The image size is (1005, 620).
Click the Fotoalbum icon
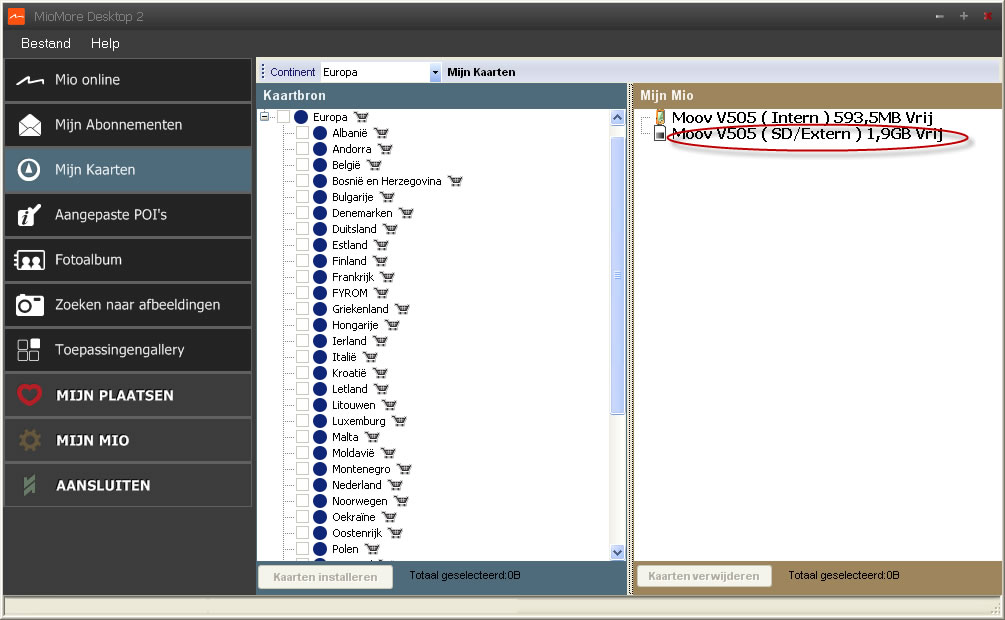[29, 260]
